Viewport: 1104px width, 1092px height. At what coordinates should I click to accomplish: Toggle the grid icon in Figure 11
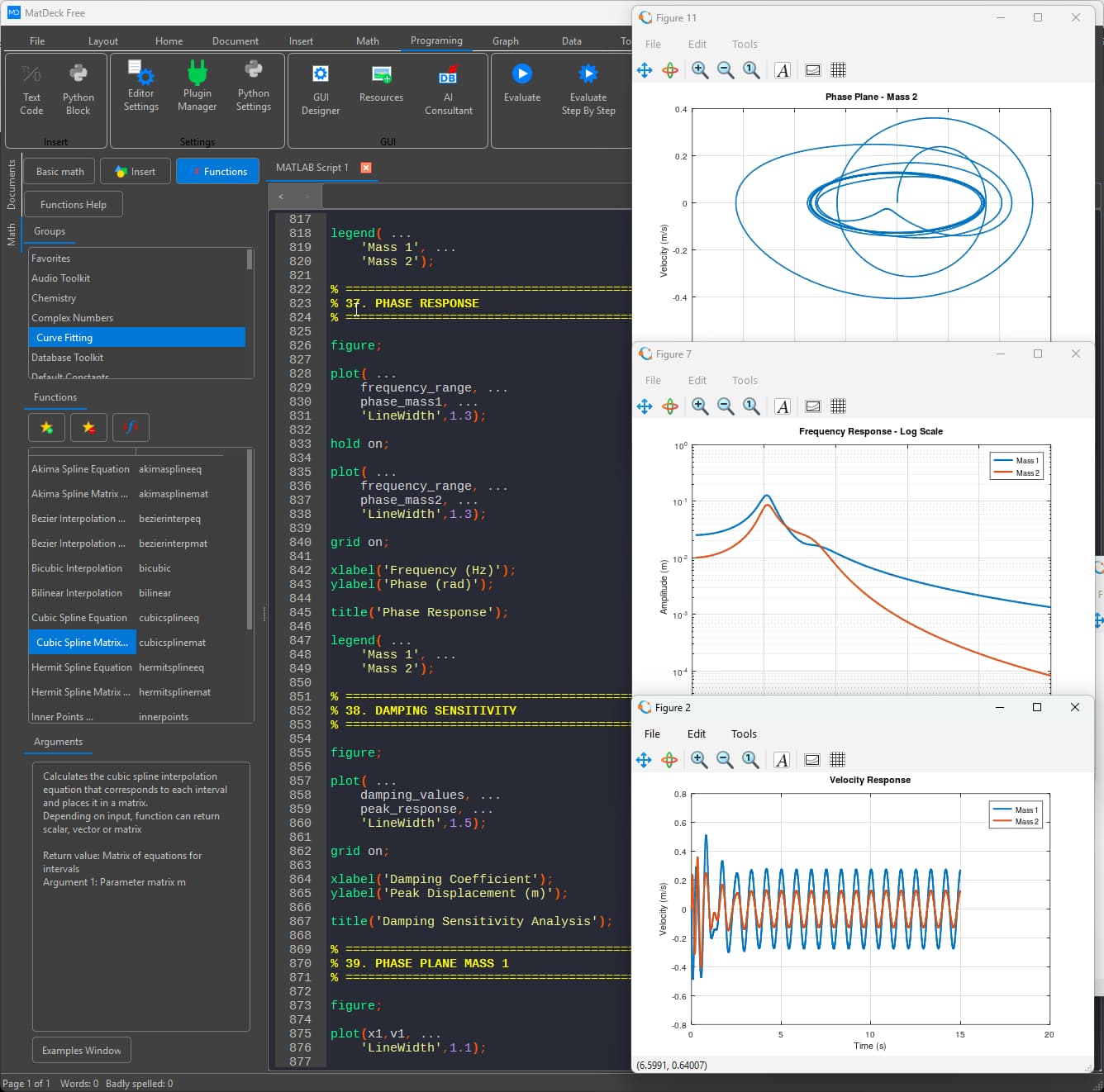pyautogui.click(x=838, y=70)
